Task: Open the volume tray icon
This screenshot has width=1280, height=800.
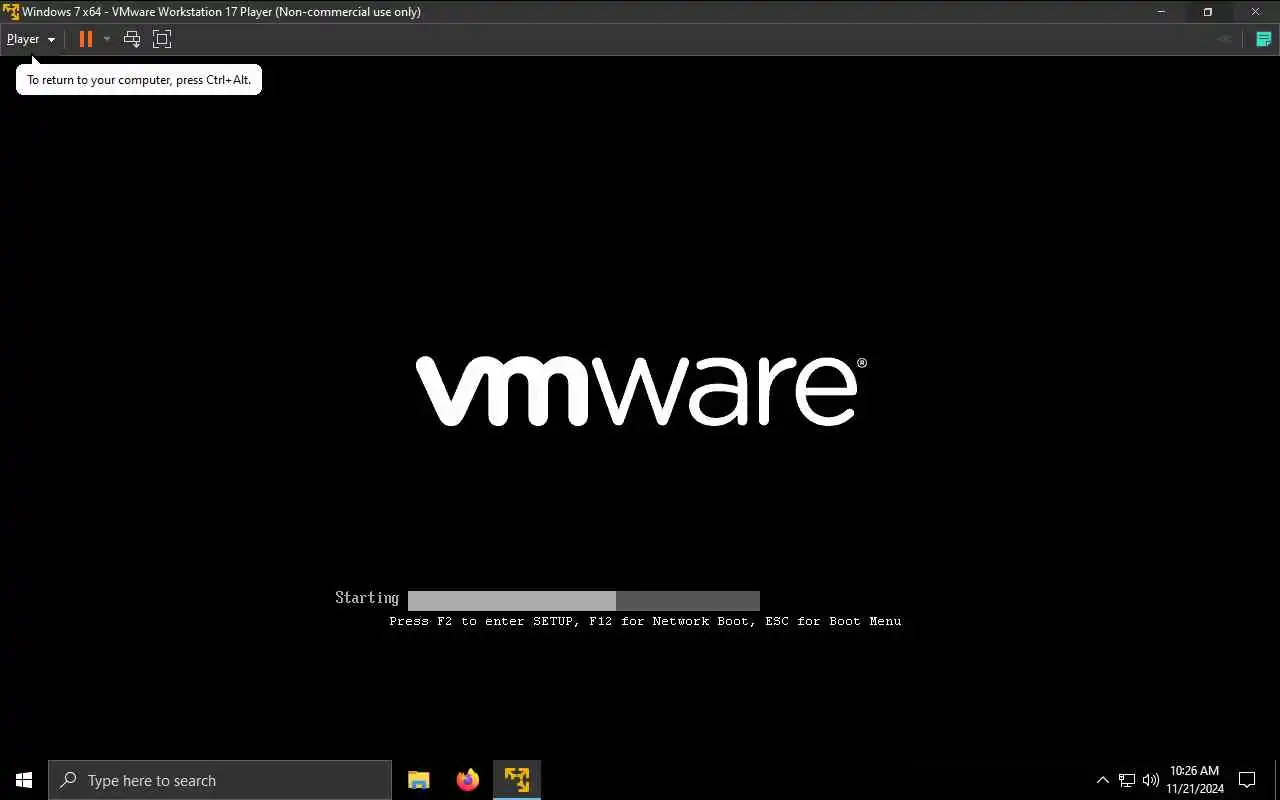Action: coord(1151,780)
